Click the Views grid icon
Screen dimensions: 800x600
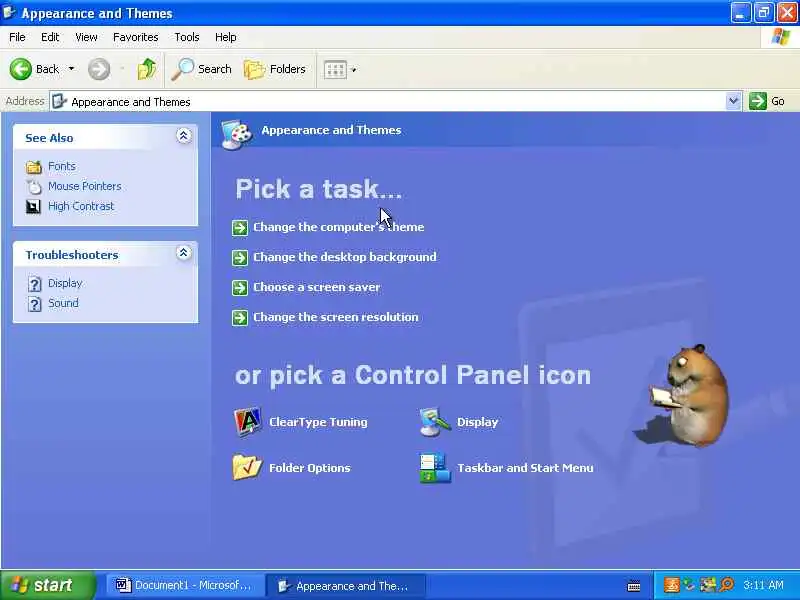click(x=335, y=69)
